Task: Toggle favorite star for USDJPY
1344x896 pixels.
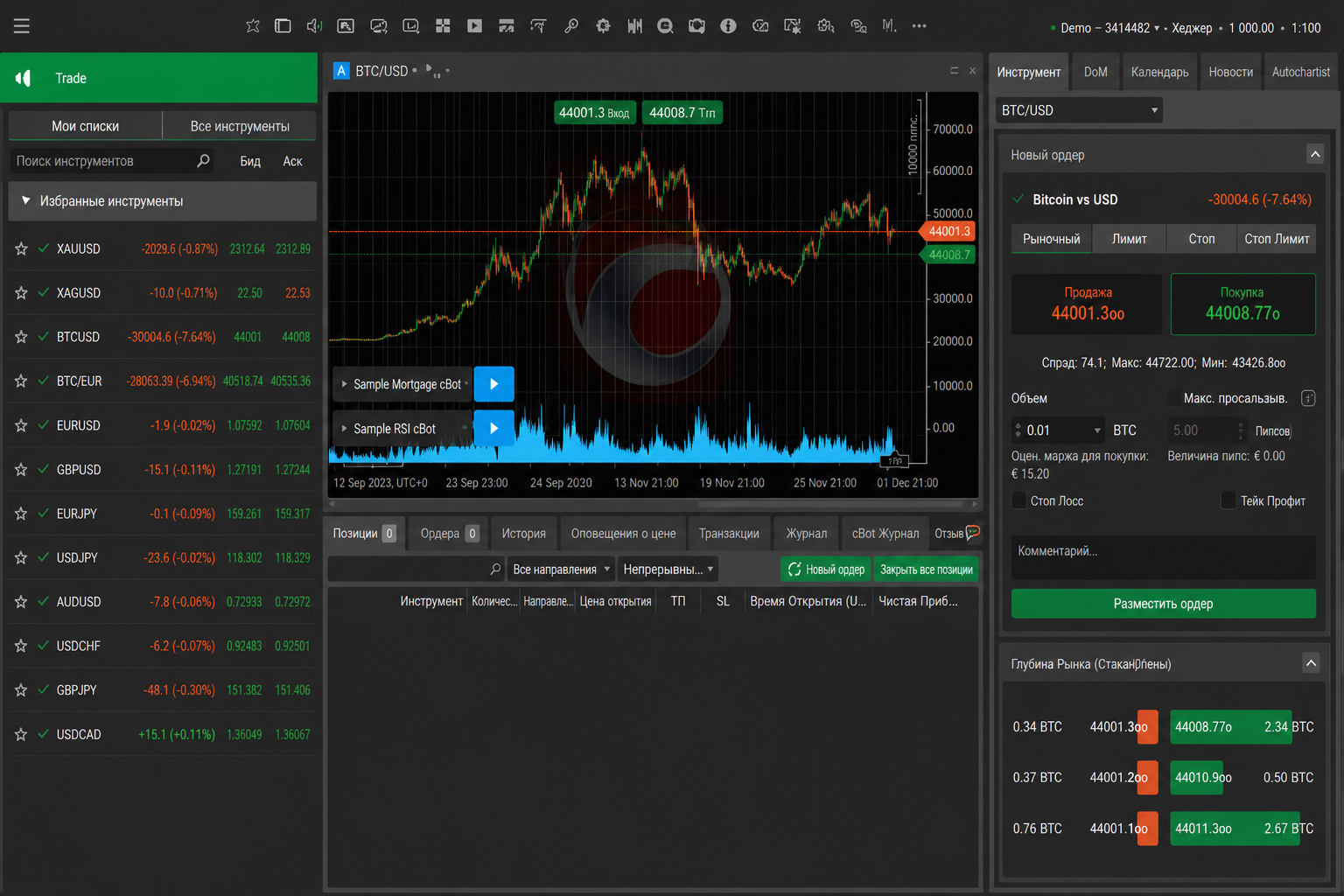Action: pyautogui.click(x=21, y=557)
